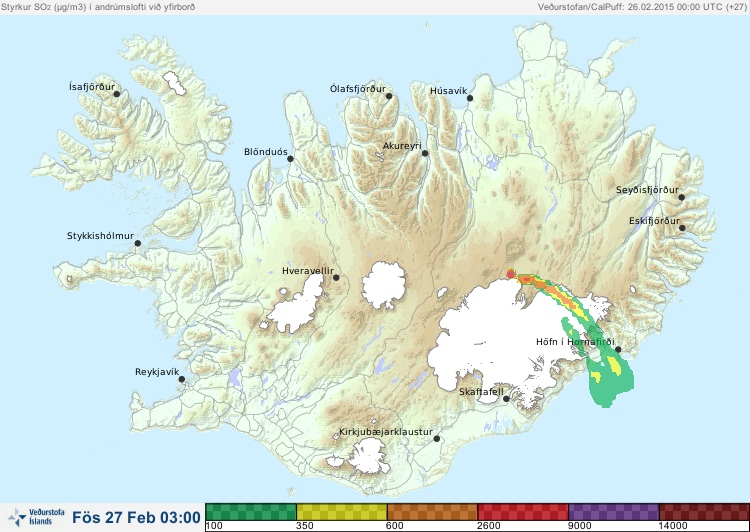The width and height of the screenshot is (750, 532).
Task: Click the Stykkishólmur label text
Action: coord(100,236)
